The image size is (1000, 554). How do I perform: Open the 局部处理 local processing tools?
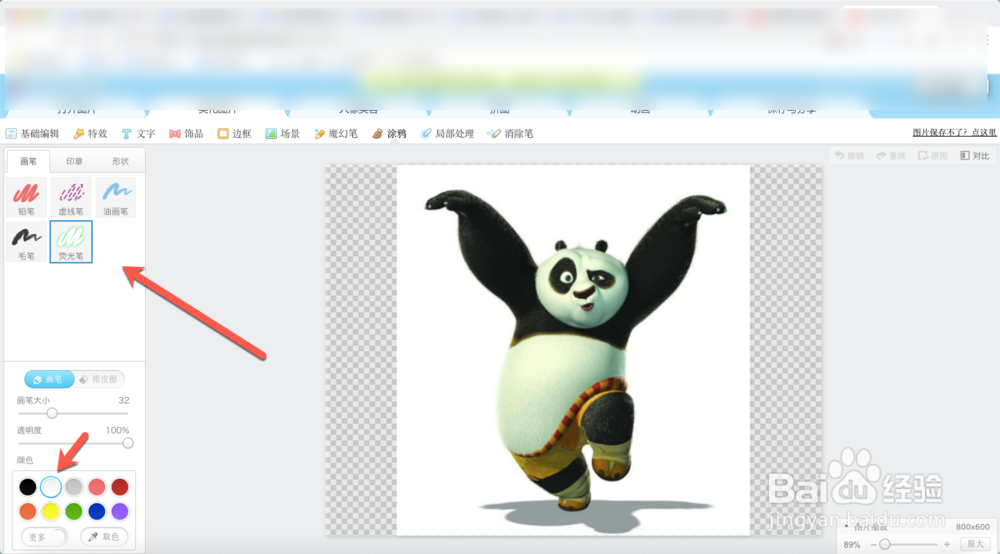447,133
